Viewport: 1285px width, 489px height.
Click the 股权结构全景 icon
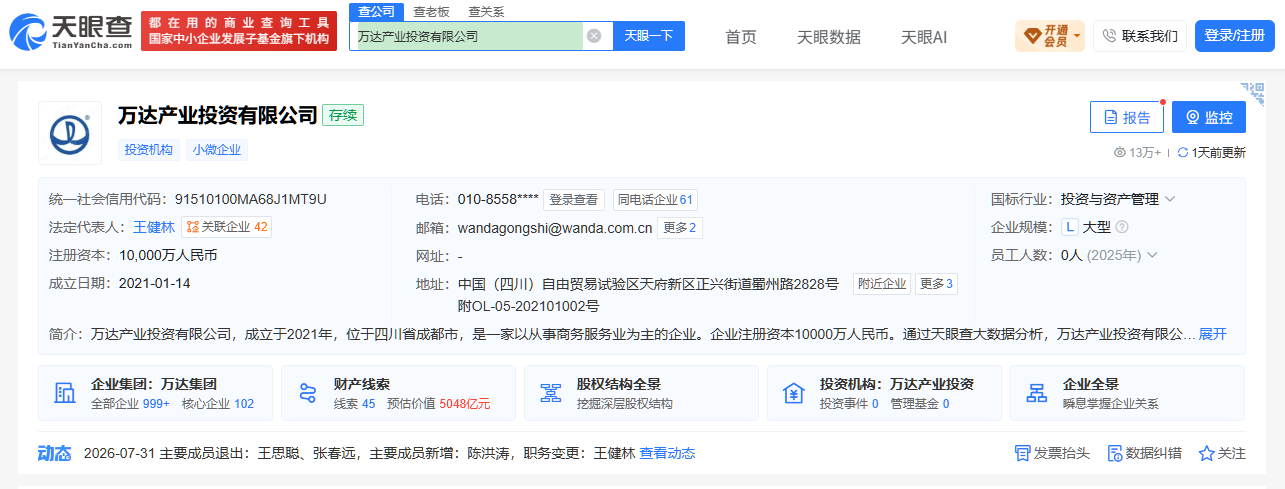pyautogui.click(x=551, y=393)
